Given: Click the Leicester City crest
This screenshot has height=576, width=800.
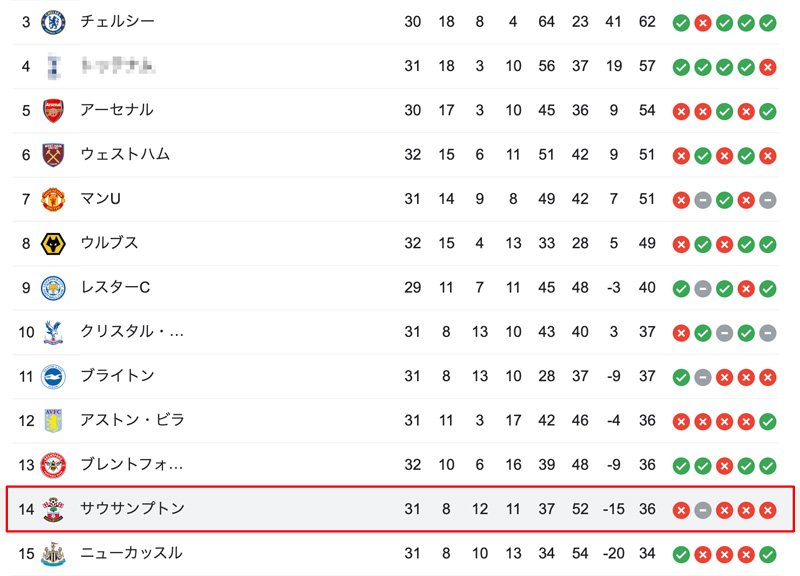Looking at the screenshot, I should click(53, 288).
